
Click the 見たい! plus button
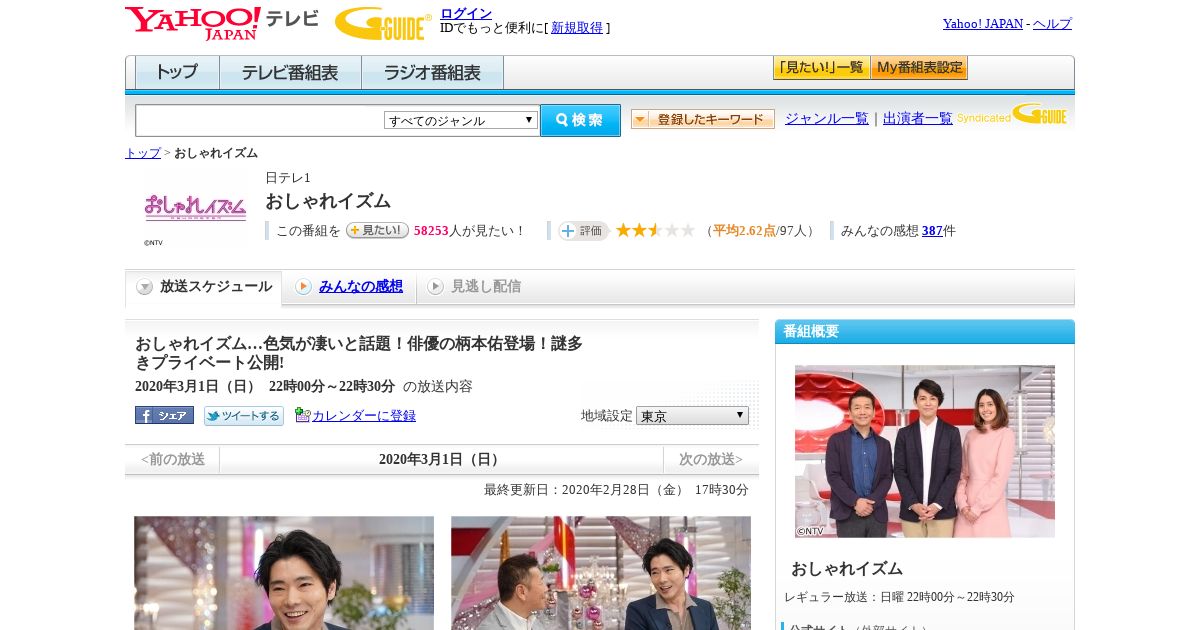(377, 230)
